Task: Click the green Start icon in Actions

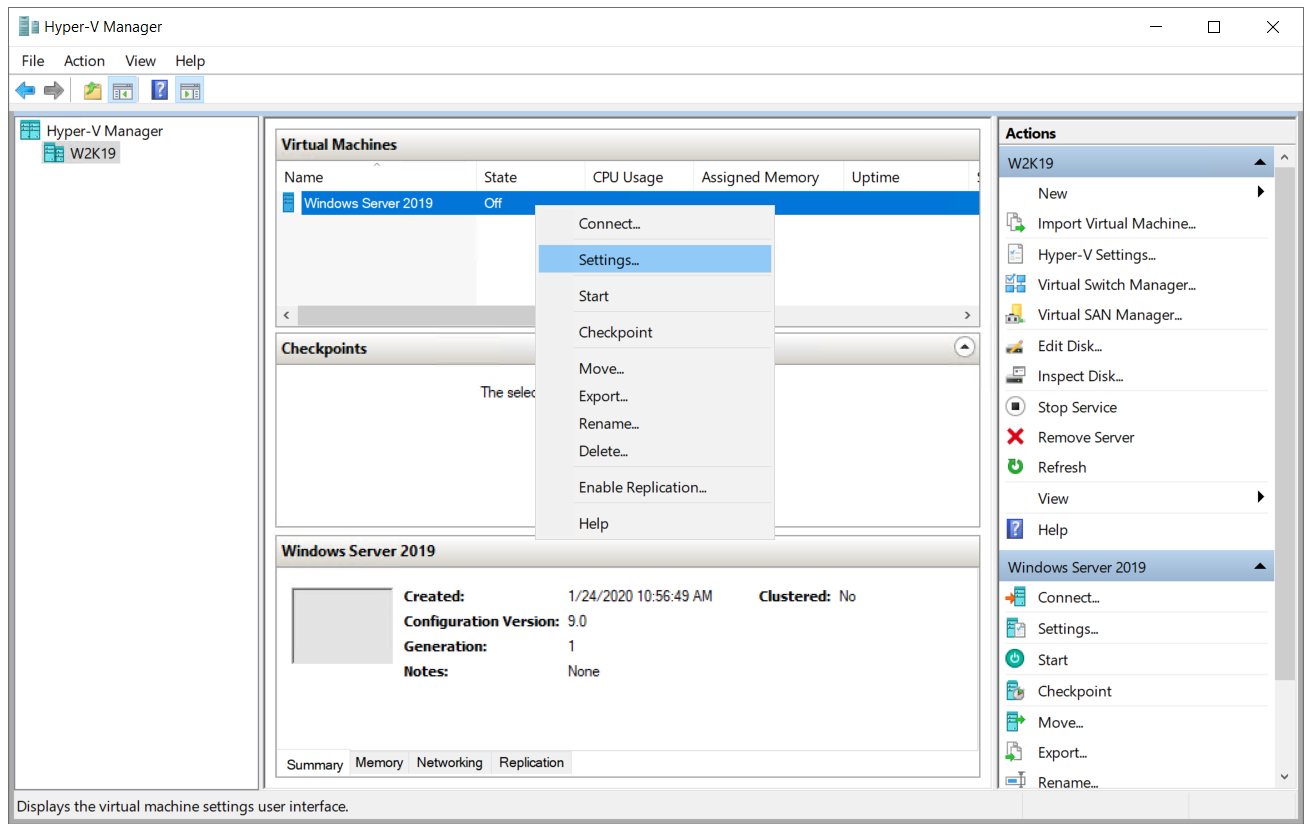Action: (x=1015, y=660)
